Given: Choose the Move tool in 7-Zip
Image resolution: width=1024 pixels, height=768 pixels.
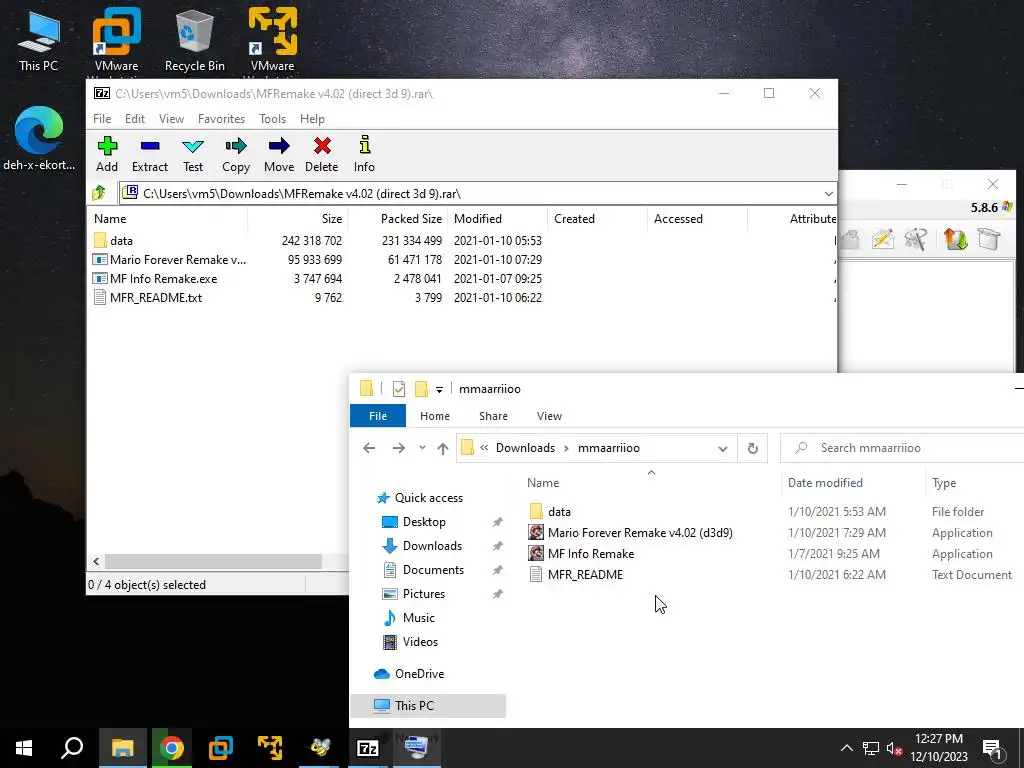Looking at the screenshot, I should coord(279,154).
